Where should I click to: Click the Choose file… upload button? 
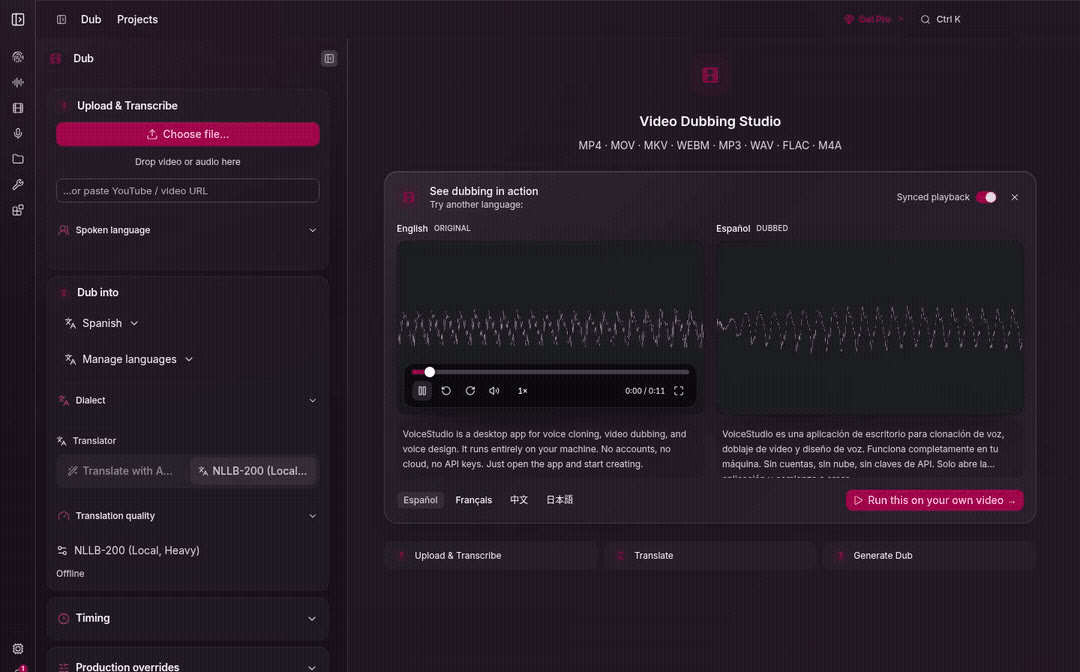click(188, 134)
